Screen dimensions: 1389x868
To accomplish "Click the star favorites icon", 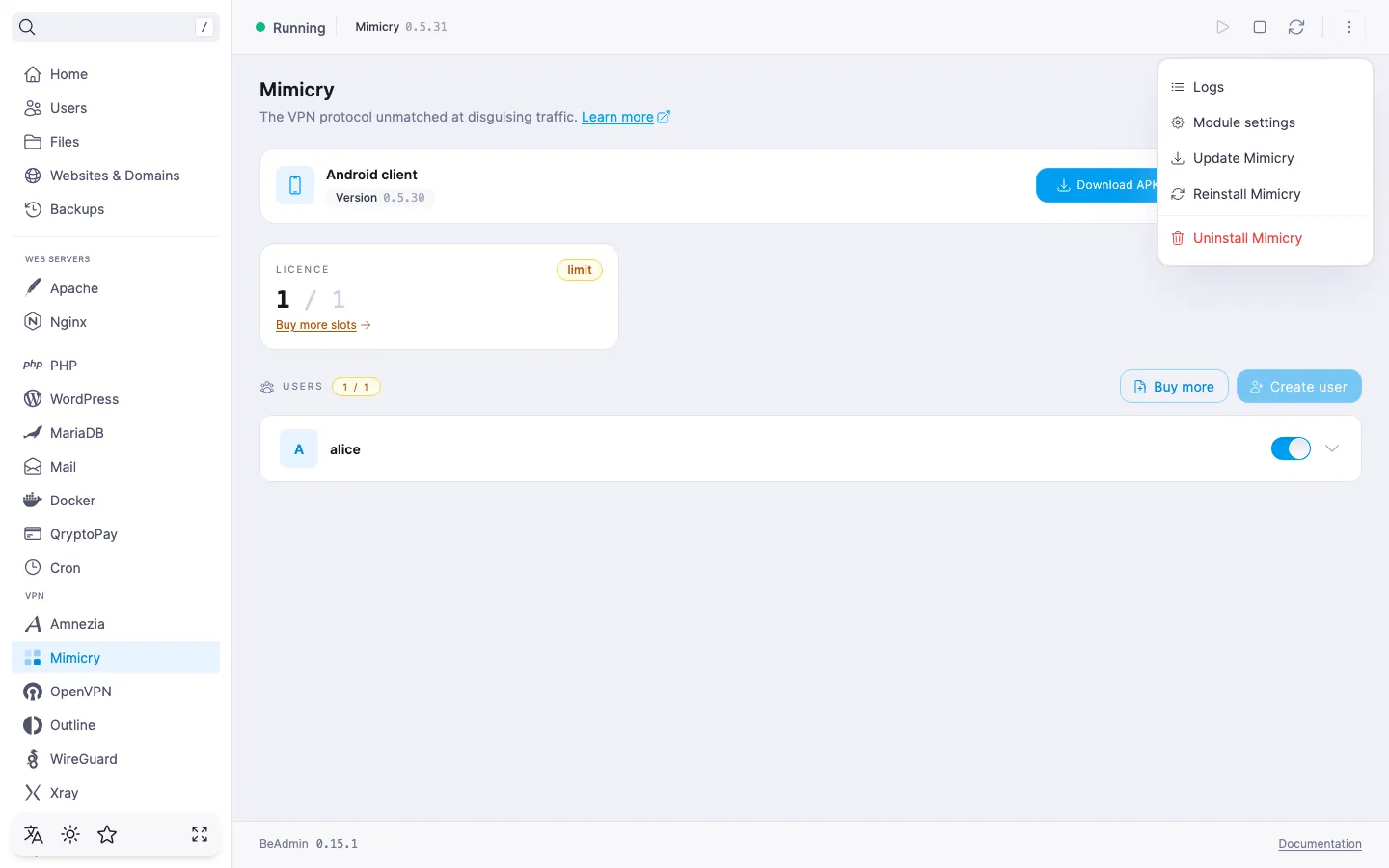I will click(x=107, y=835).
